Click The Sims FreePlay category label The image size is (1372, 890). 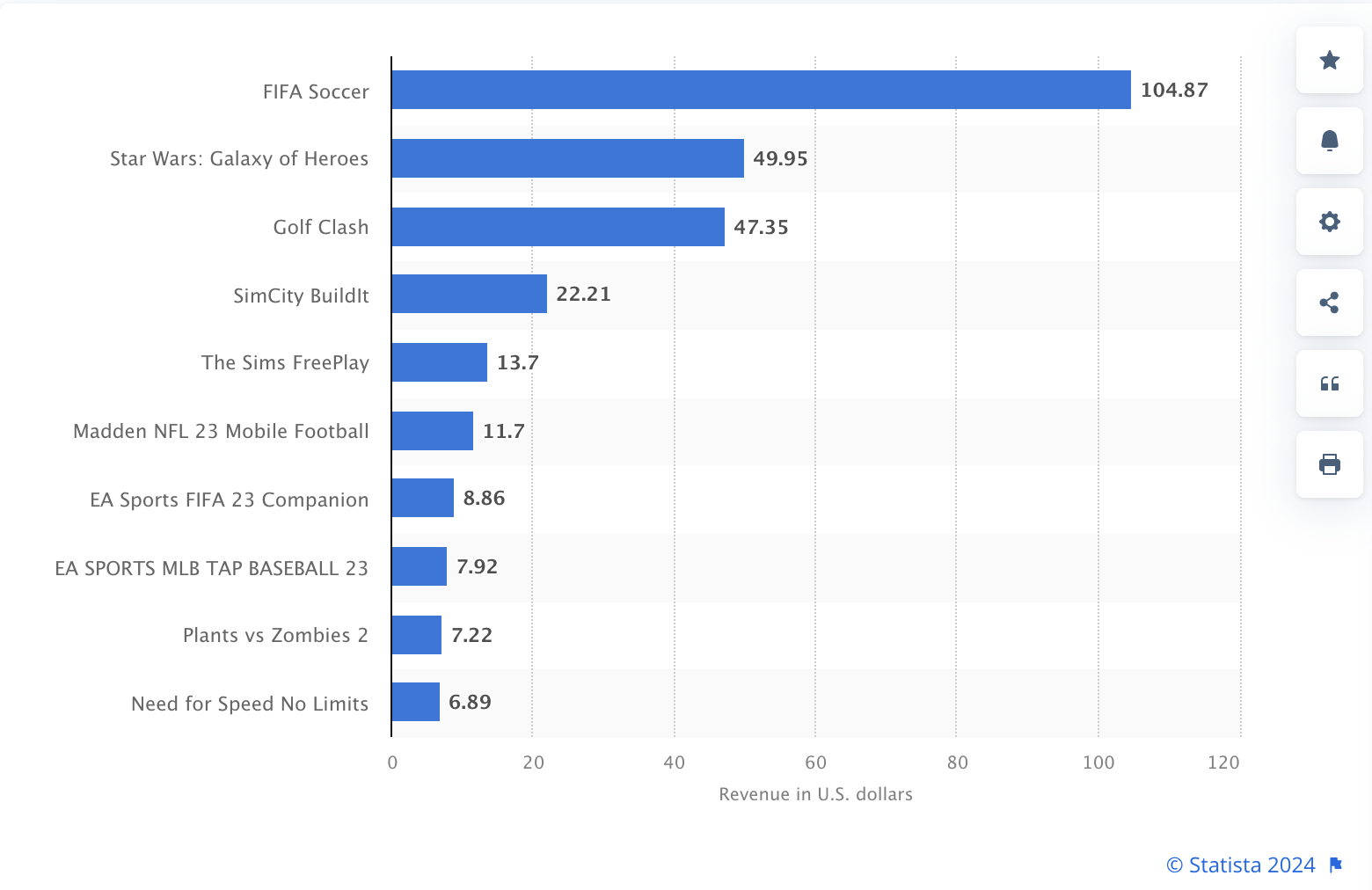point(285,362)
